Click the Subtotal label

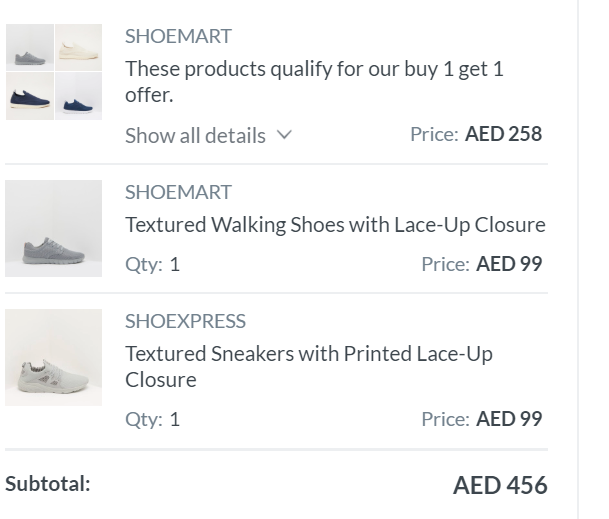coord(47,484)
